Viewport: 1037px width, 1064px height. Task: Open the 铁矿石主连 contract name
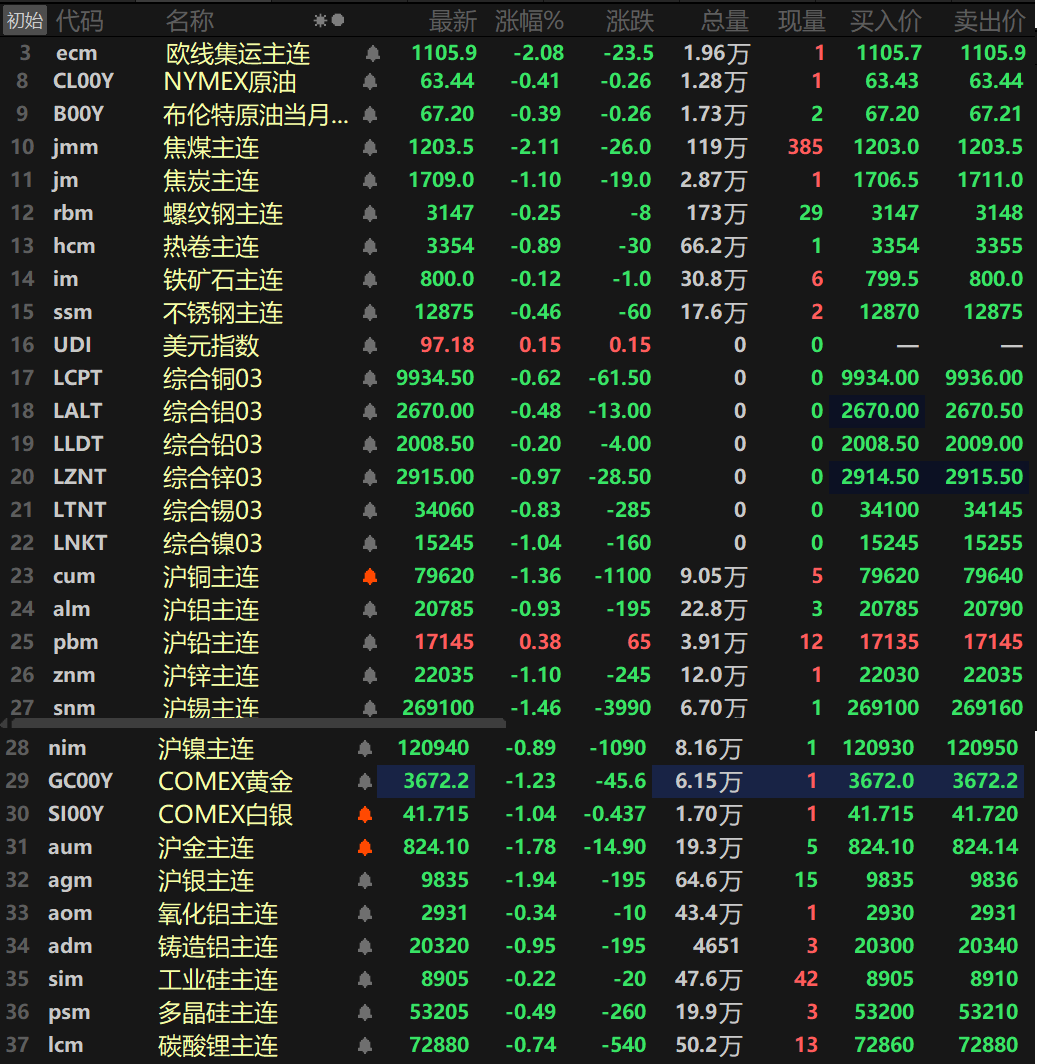(x=223, y=280)
